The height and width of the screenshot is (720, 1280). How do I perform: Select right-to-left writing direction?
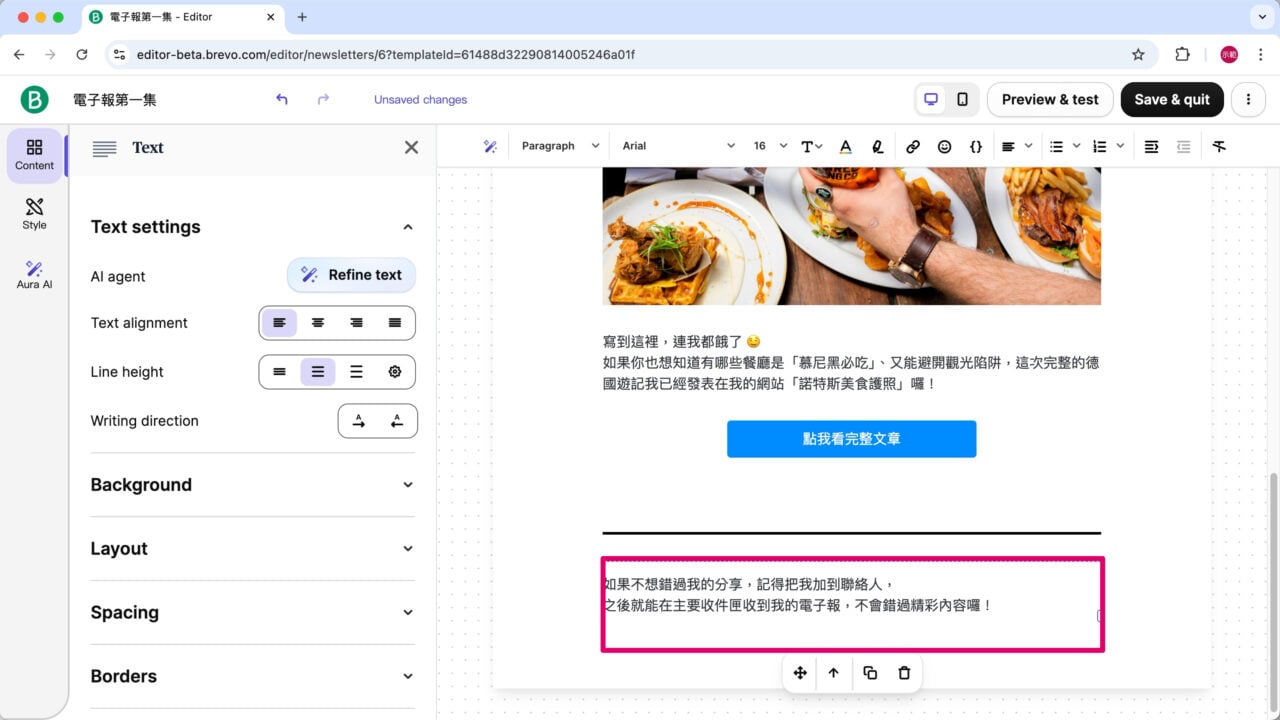tap(397, 421)
